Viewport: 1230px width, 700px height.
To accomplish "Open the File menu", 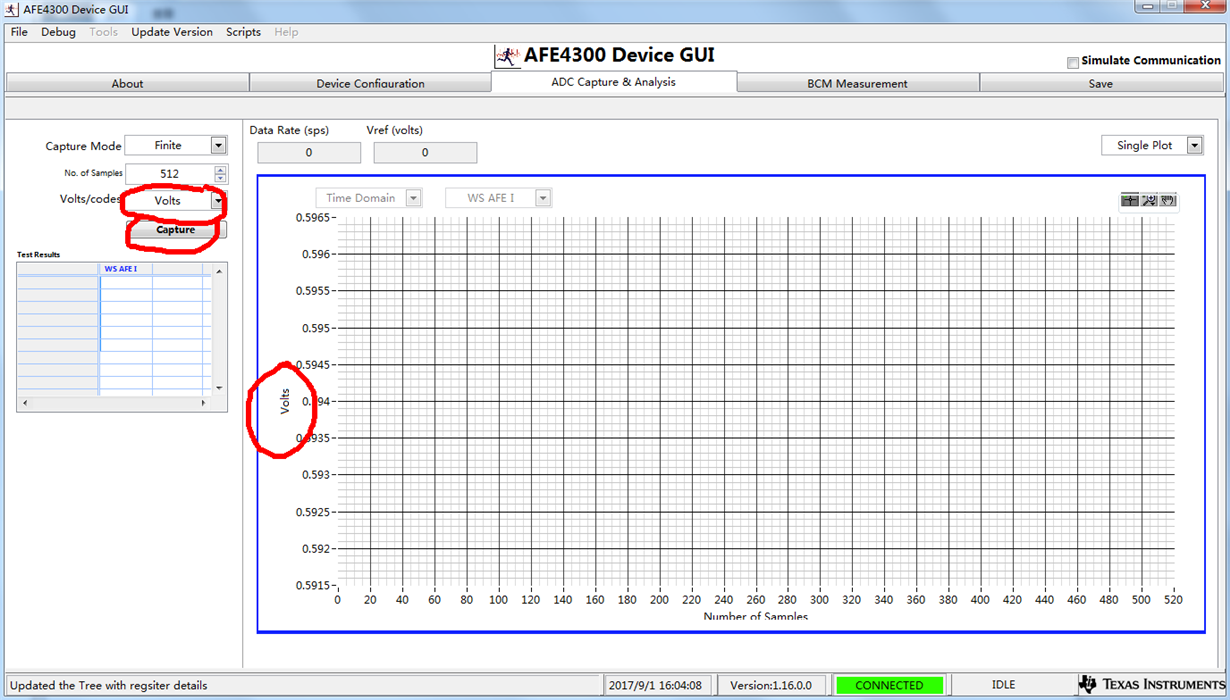I will pos(19,32).
